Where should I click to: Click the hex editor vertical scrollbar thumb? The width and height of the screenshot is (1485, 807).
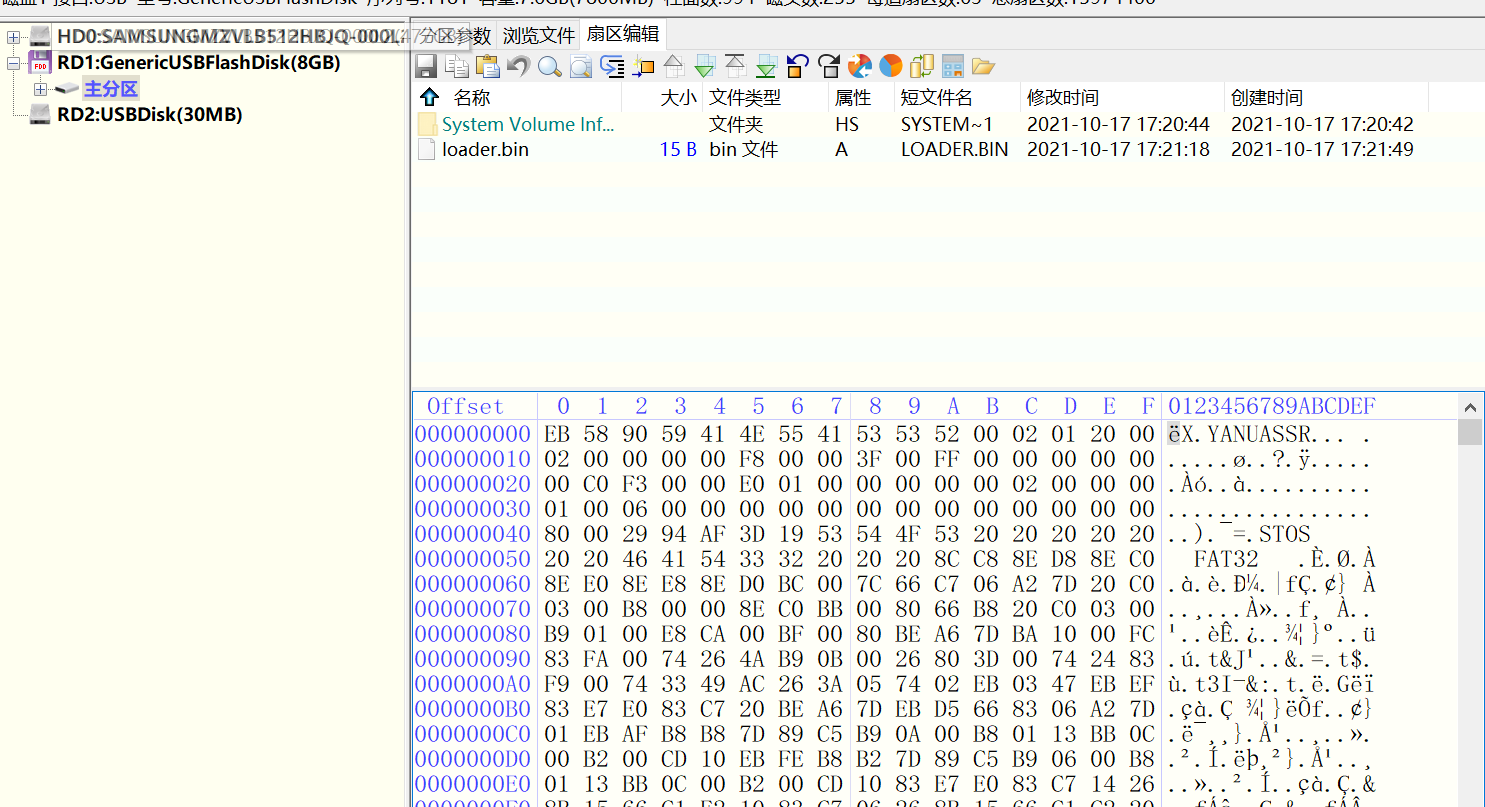[1470, 432]
